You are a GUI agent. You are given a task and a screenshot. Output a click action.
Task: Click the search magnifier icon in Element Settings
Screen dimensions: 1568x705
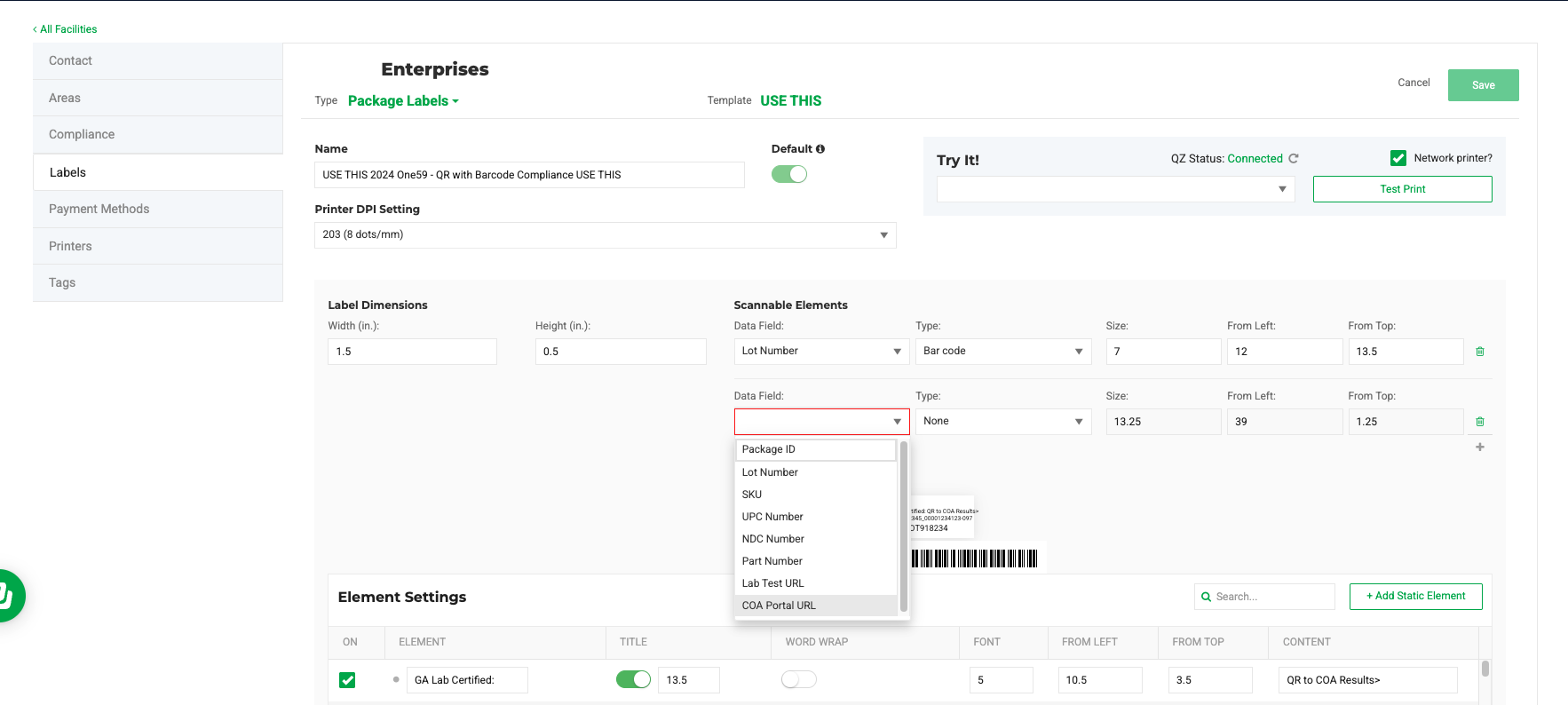(x=1206, y=597)
